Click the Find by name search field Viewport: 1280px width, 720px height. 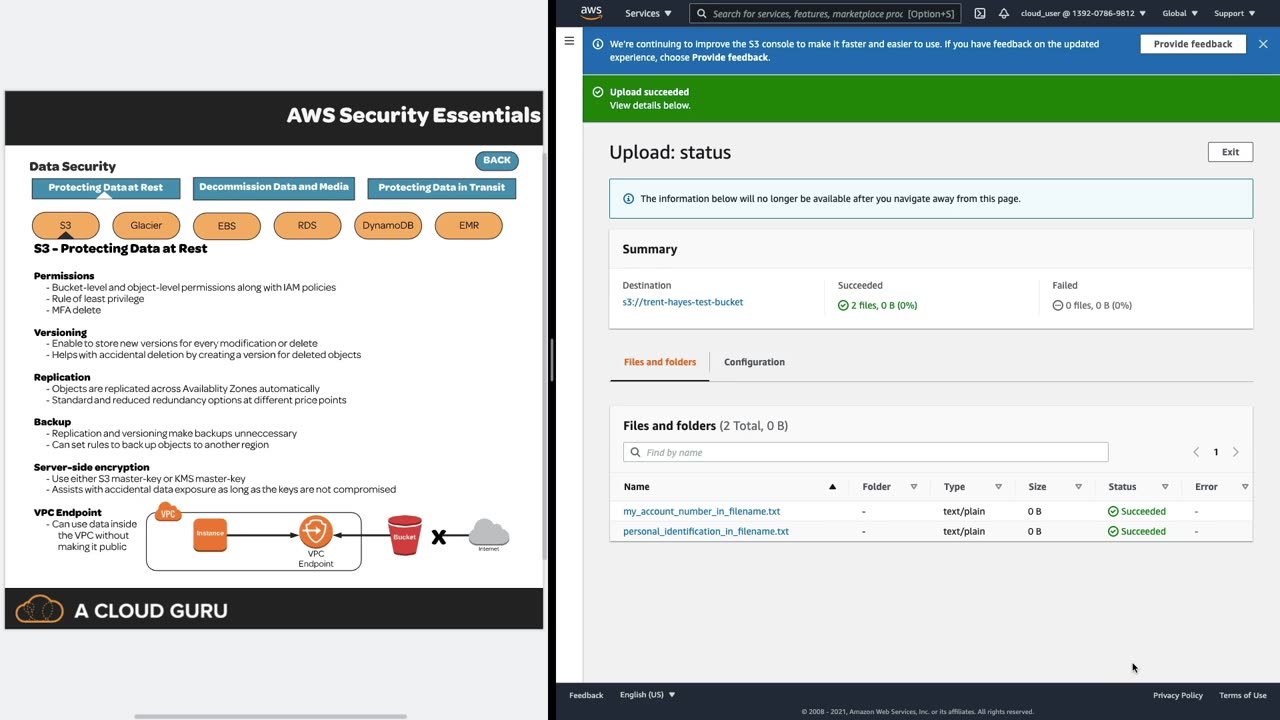pos(866,452)
